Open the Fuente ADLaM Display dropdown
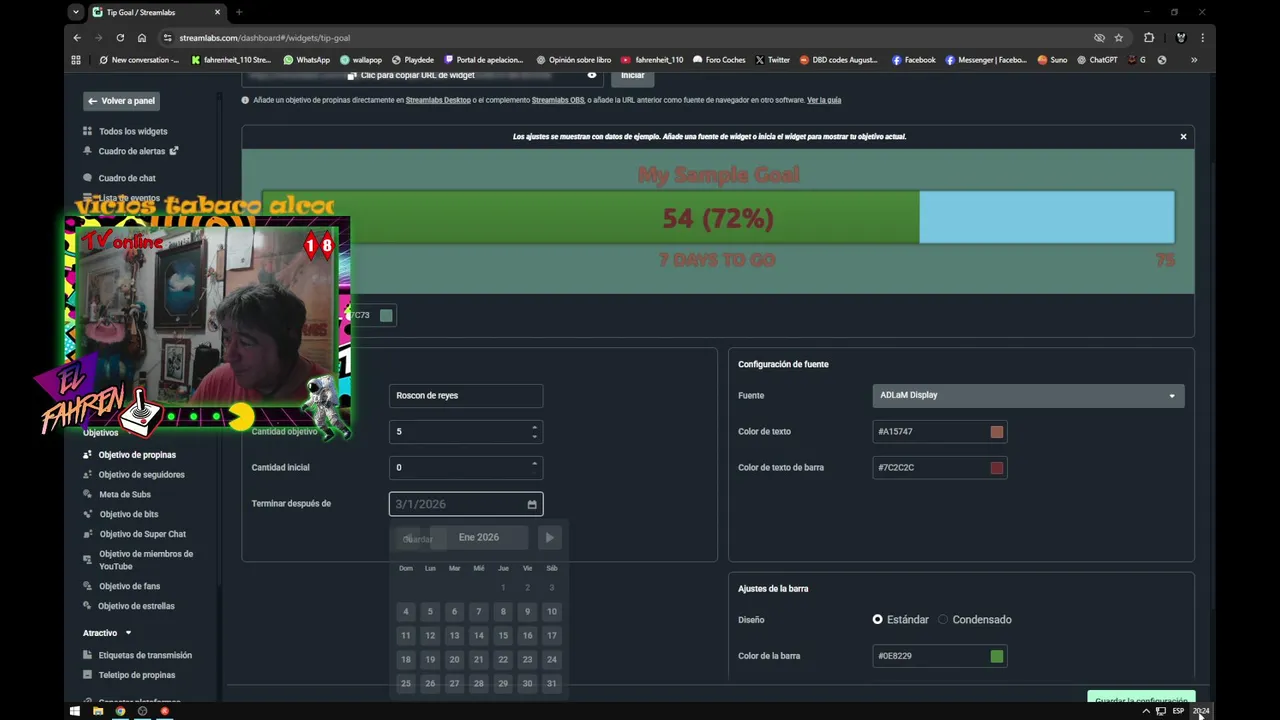The width and height of the screenshot is (1280, 720). tap(1028, 396)
